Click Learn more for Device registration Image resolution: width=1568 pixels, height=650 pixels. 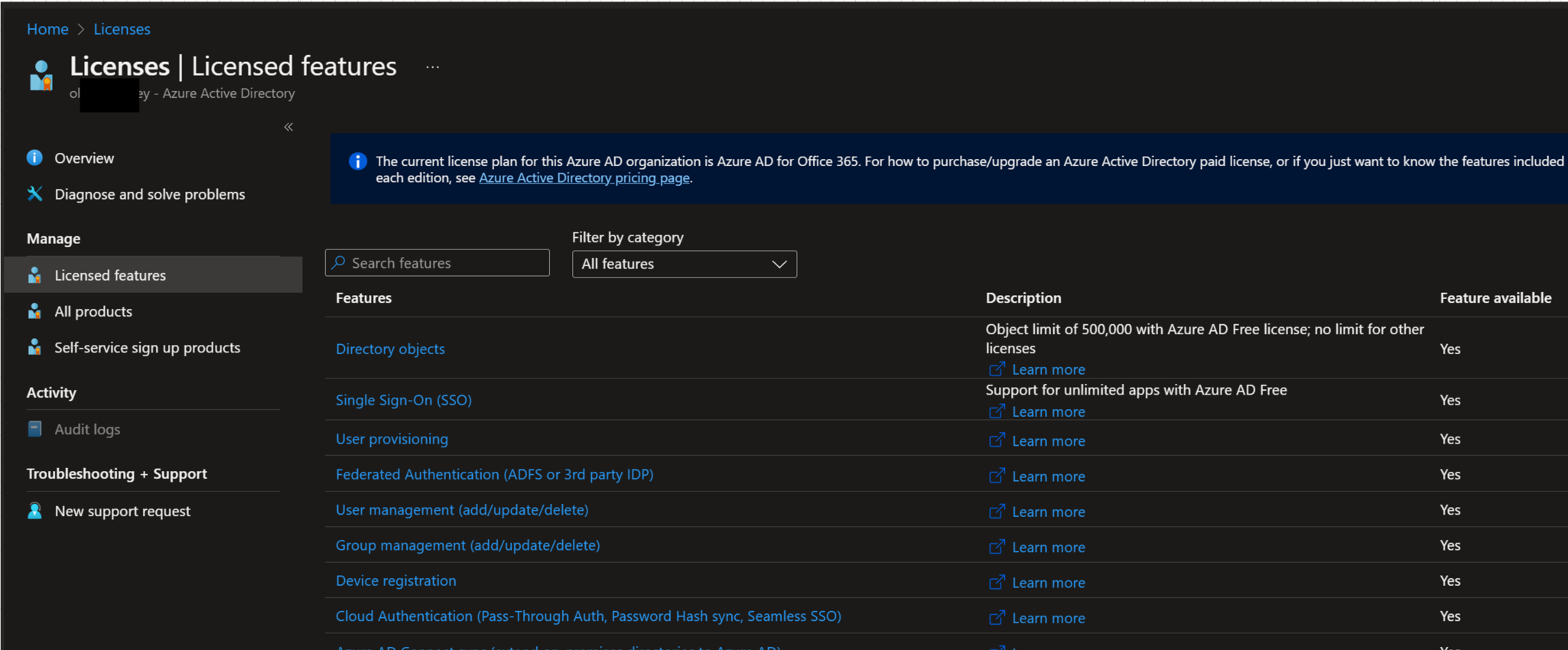tap(1049, 582)
